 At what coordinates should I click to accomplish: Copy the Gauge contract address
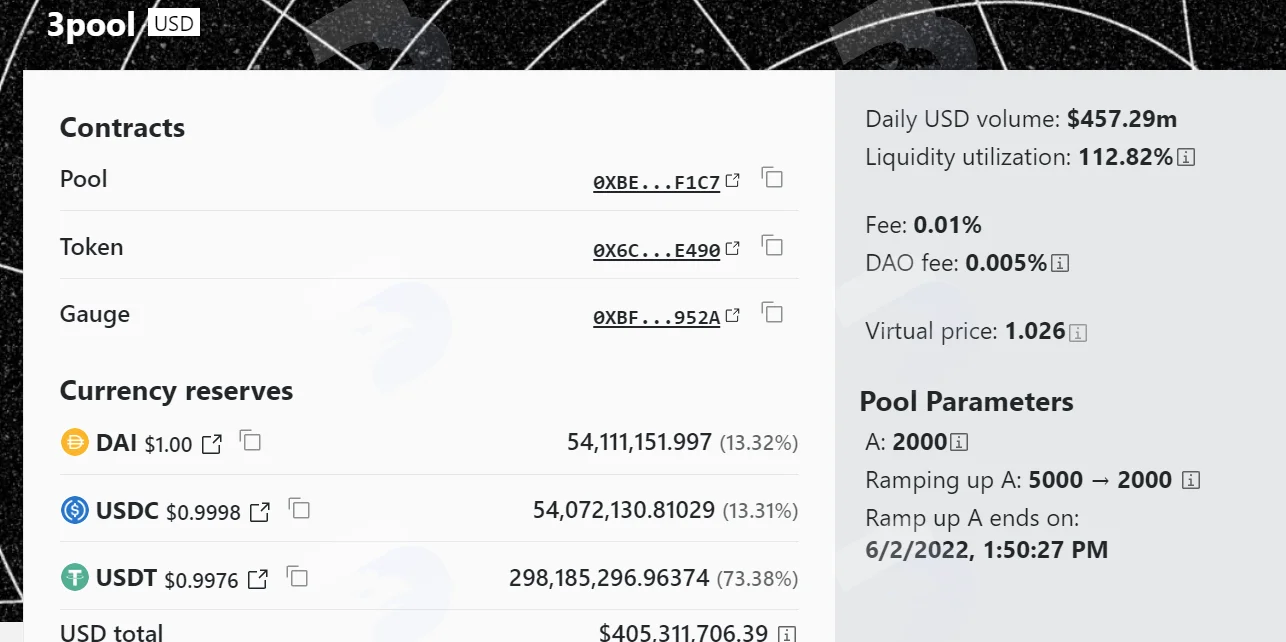[772, 312]
